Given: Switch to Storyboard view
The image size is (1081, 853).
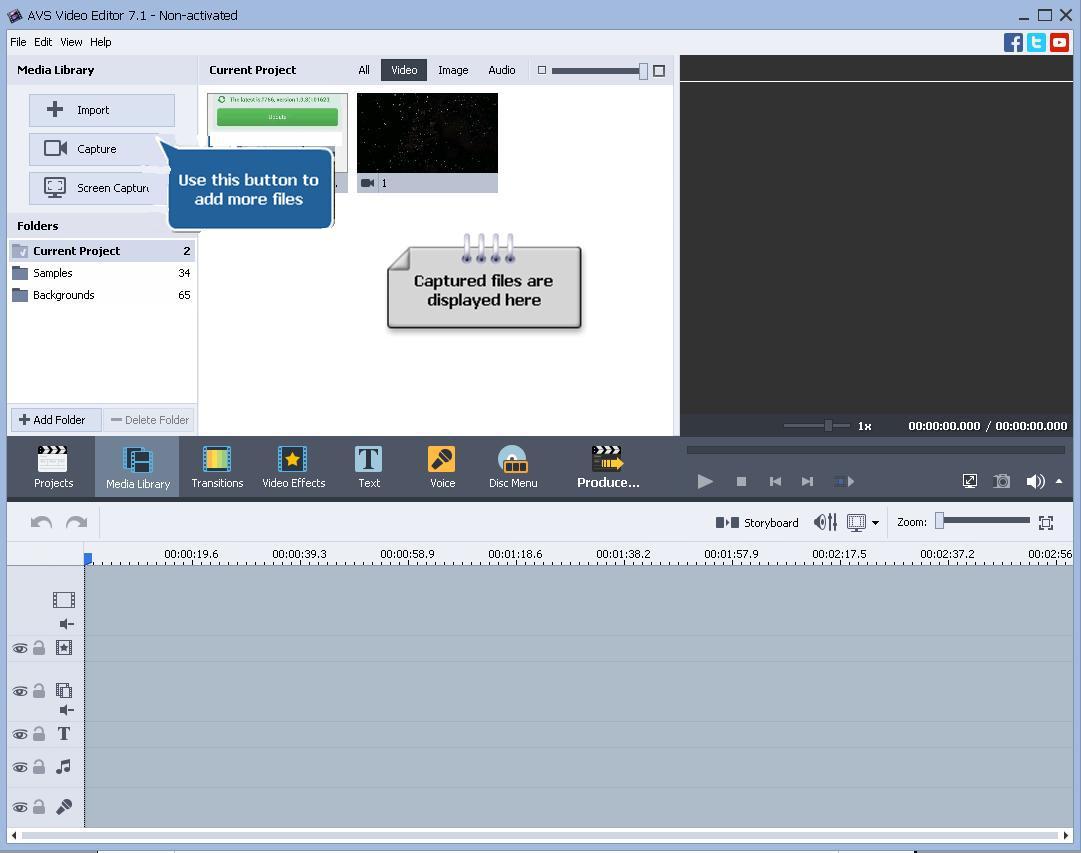Looking at the screenshot, I should point(757,522).
